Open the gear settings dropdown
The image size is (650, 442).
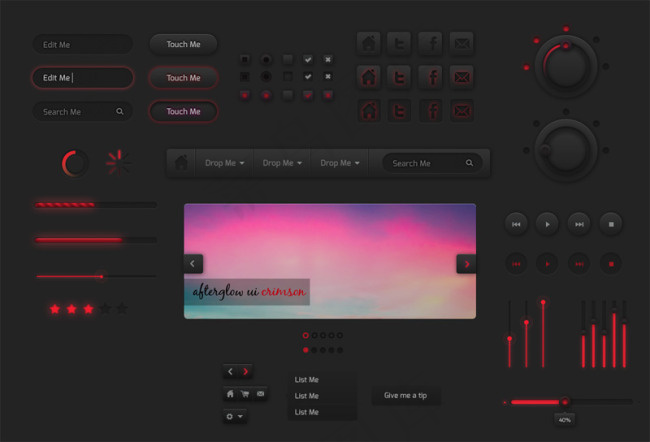pos(235,416)
